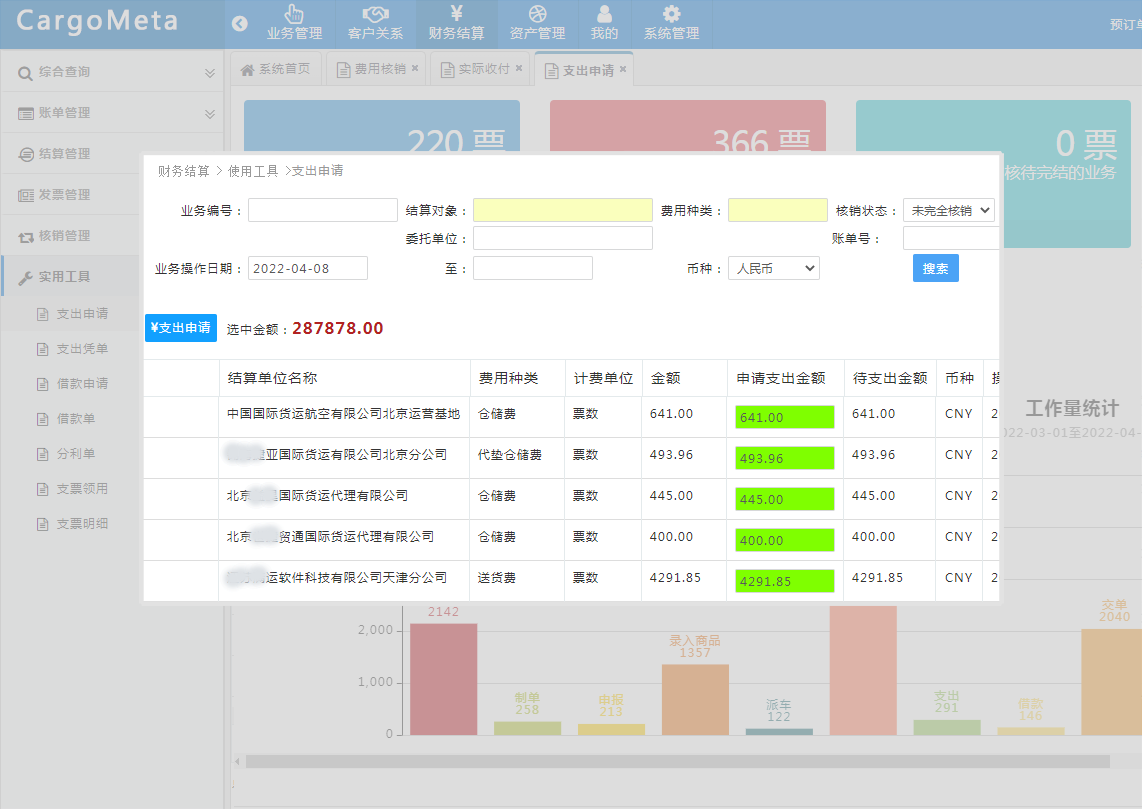Select 支出申请 in sidebar
The height and width of the screenshot is (809, 1142).
tap(82, 314)
